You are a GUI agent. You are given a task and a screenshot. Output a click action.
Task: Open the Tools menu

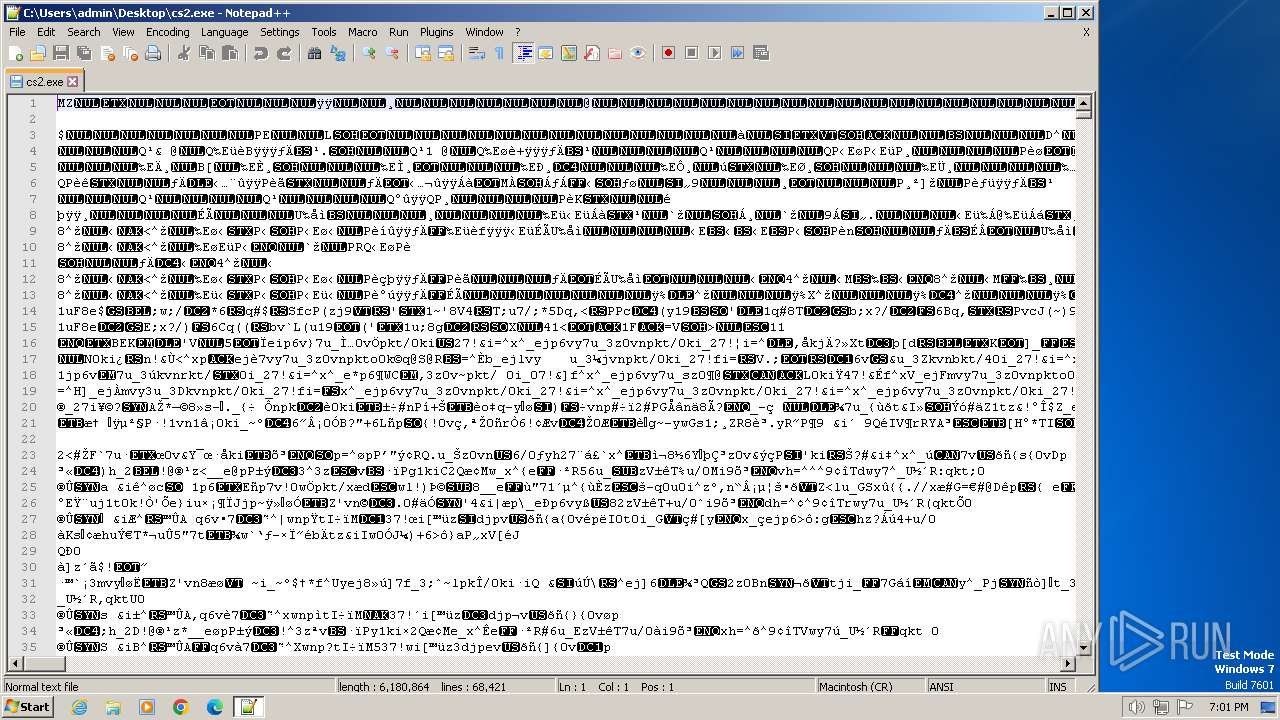324,32
